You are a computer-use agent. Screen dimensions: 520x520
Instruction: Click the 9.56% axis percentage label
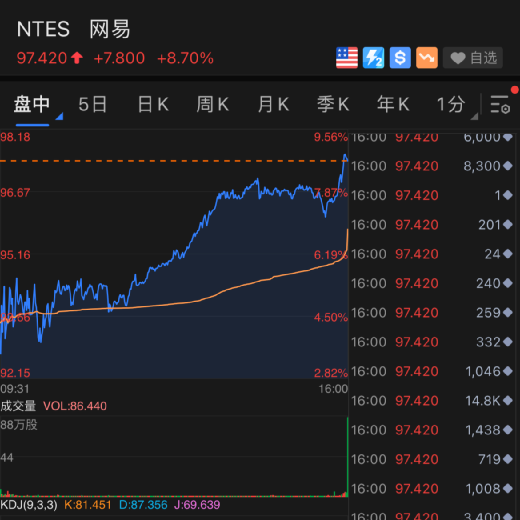[x=331, y=137]
